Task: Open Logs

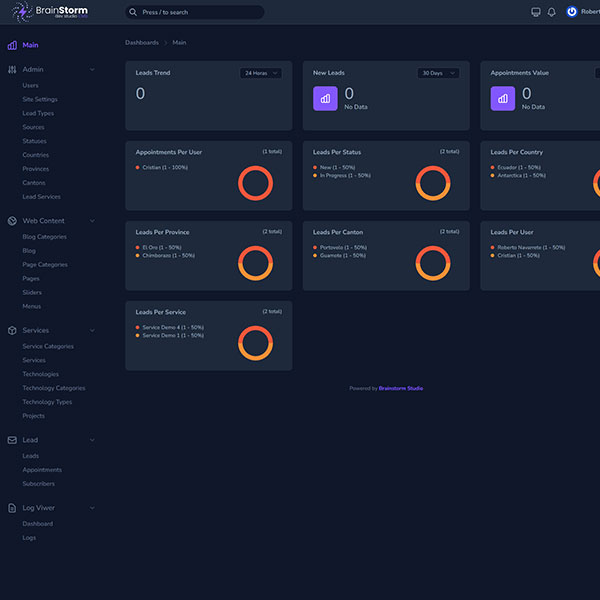Action: point(29,538)
